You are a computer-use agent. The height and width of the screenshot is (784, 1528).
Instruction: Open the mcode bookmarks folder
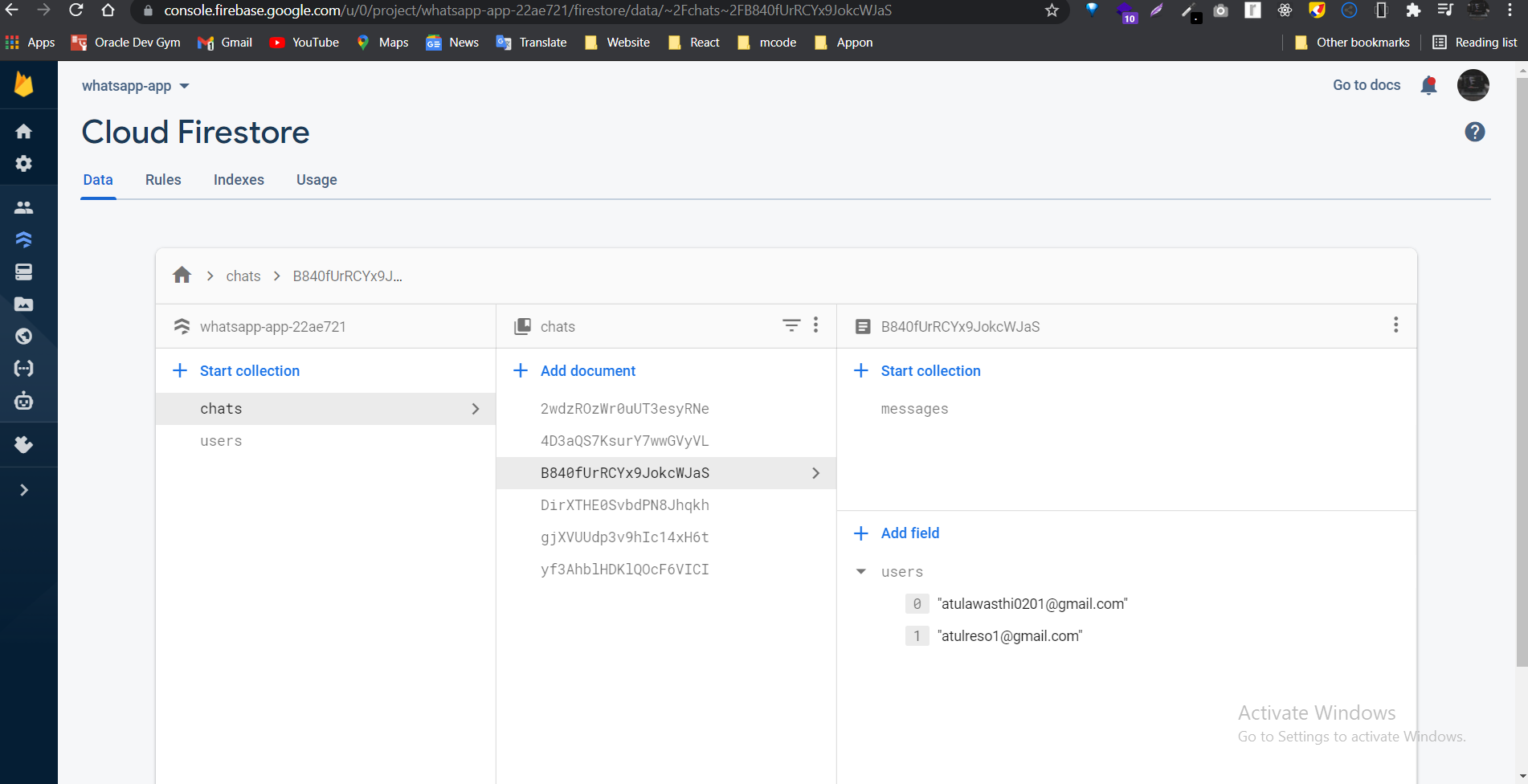pyautogui.click(x=767, y=43)
